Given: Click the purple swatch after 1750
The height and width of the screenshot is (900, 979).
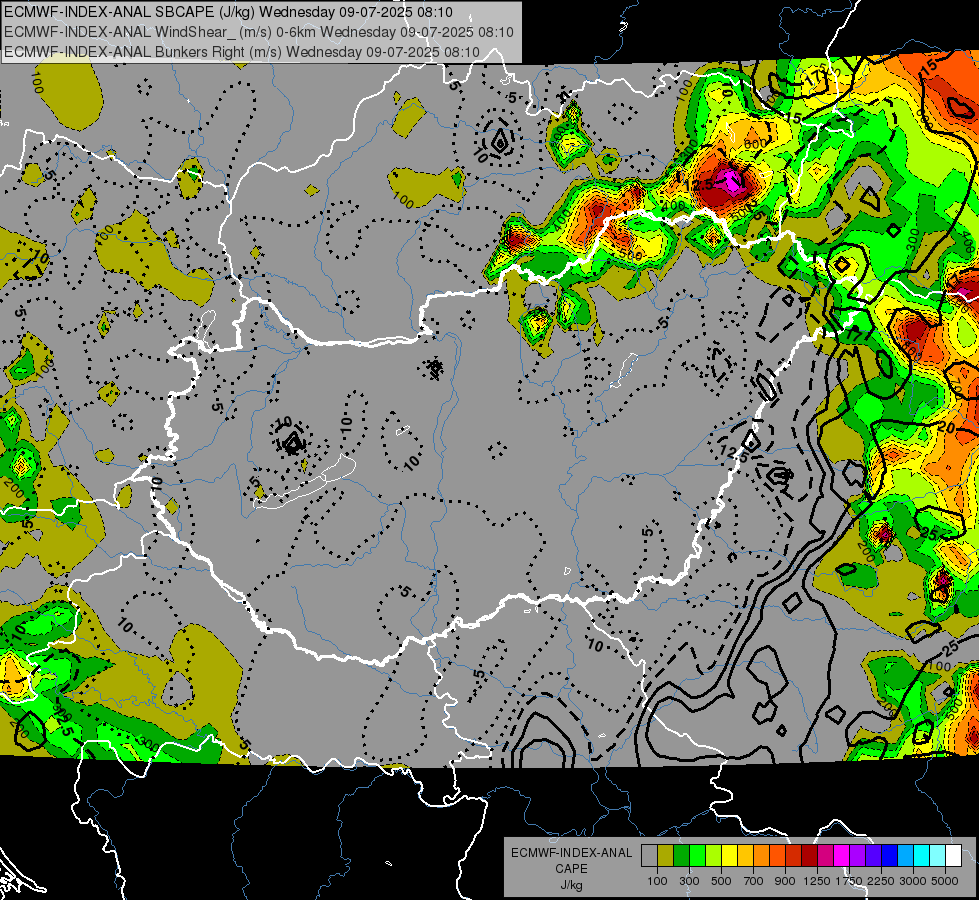Looking at the screenshot, I should [857, 856].
